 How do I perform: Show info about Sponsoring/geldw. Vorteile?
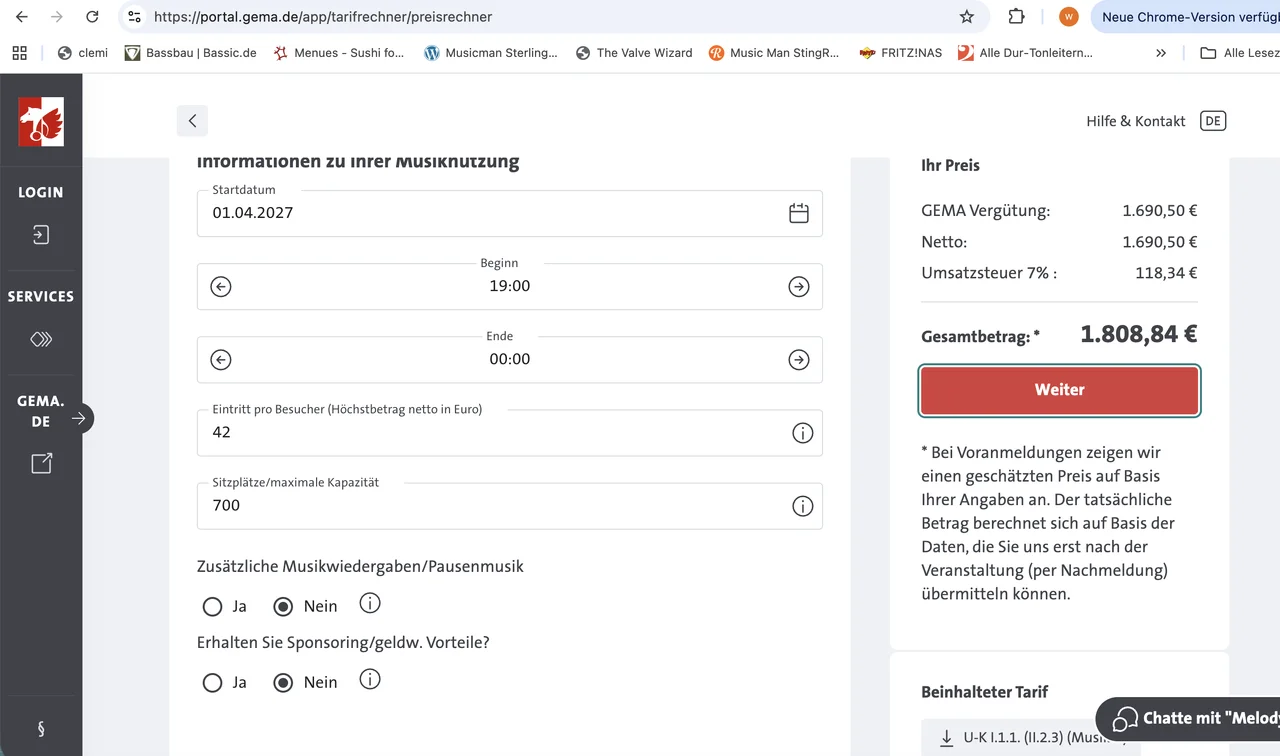(370, 680)
